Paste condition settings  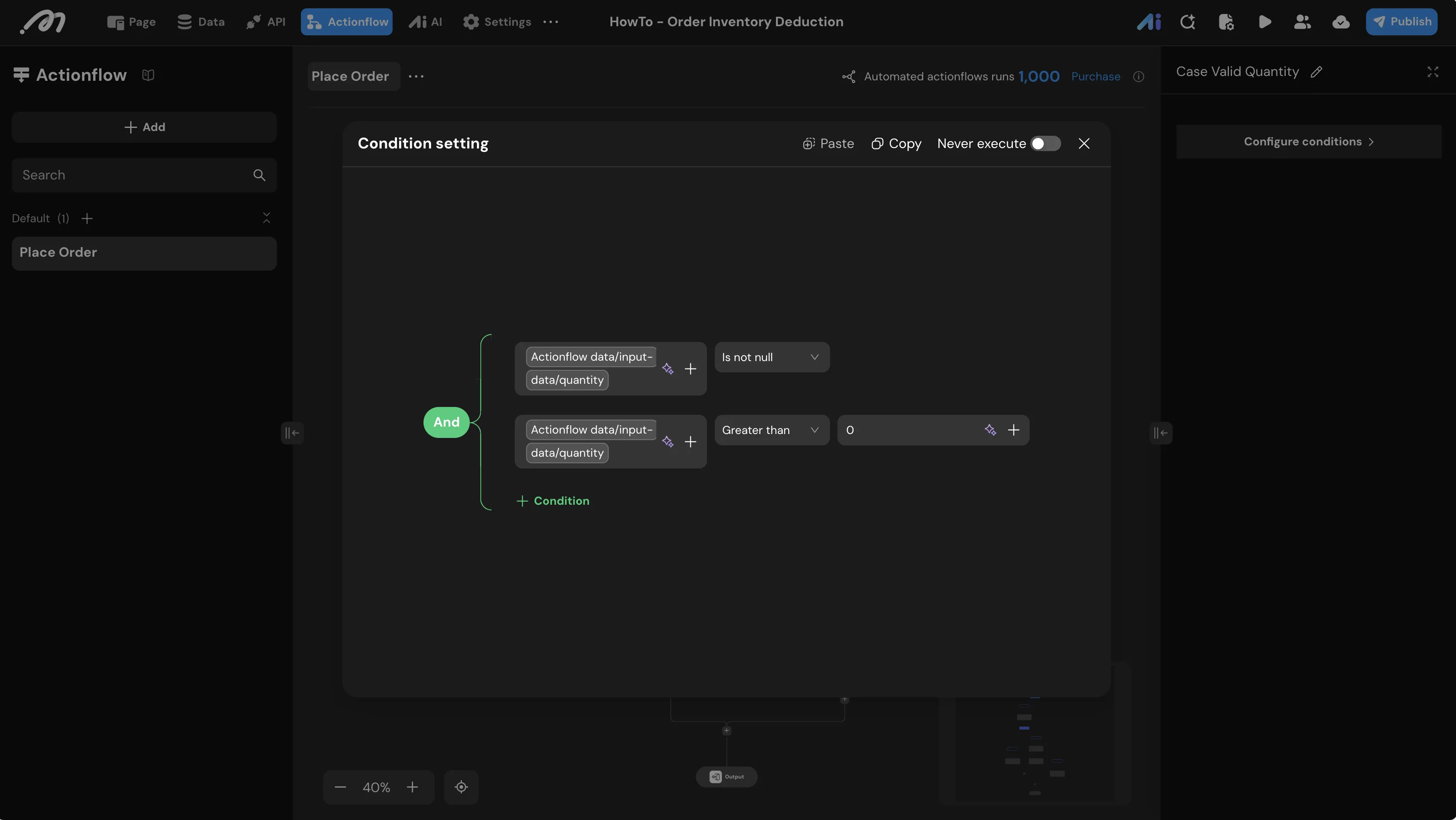828,144
